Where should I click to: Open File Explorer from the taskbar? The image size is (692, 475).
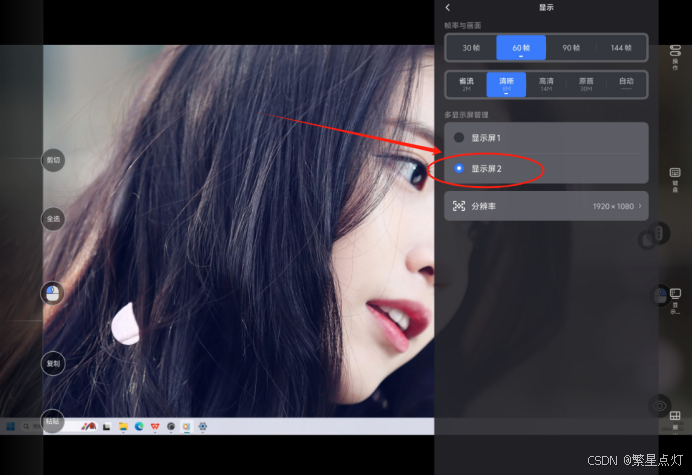123,426
